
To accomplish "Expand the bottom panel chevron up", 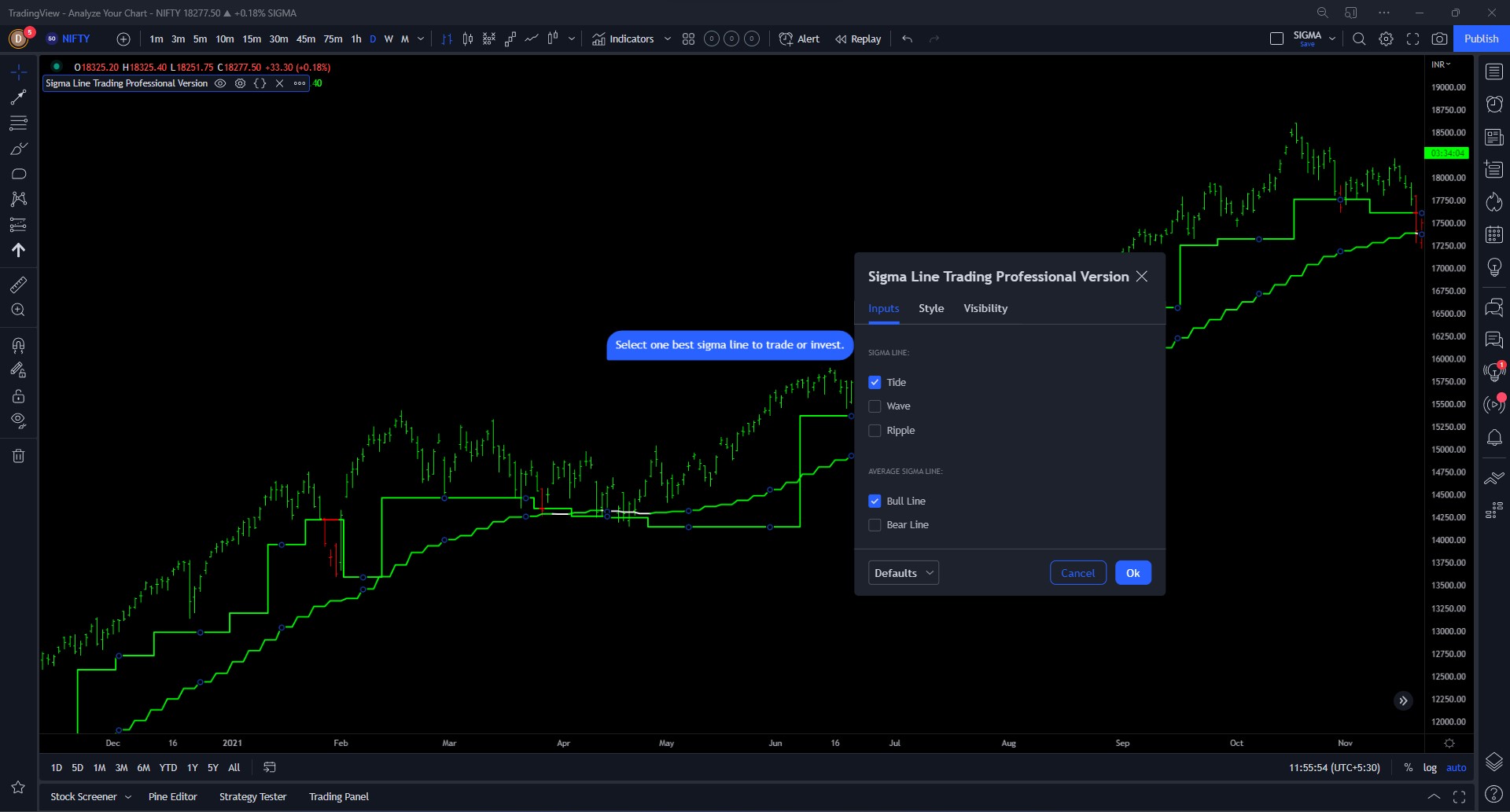I will tap(1434, 796).
